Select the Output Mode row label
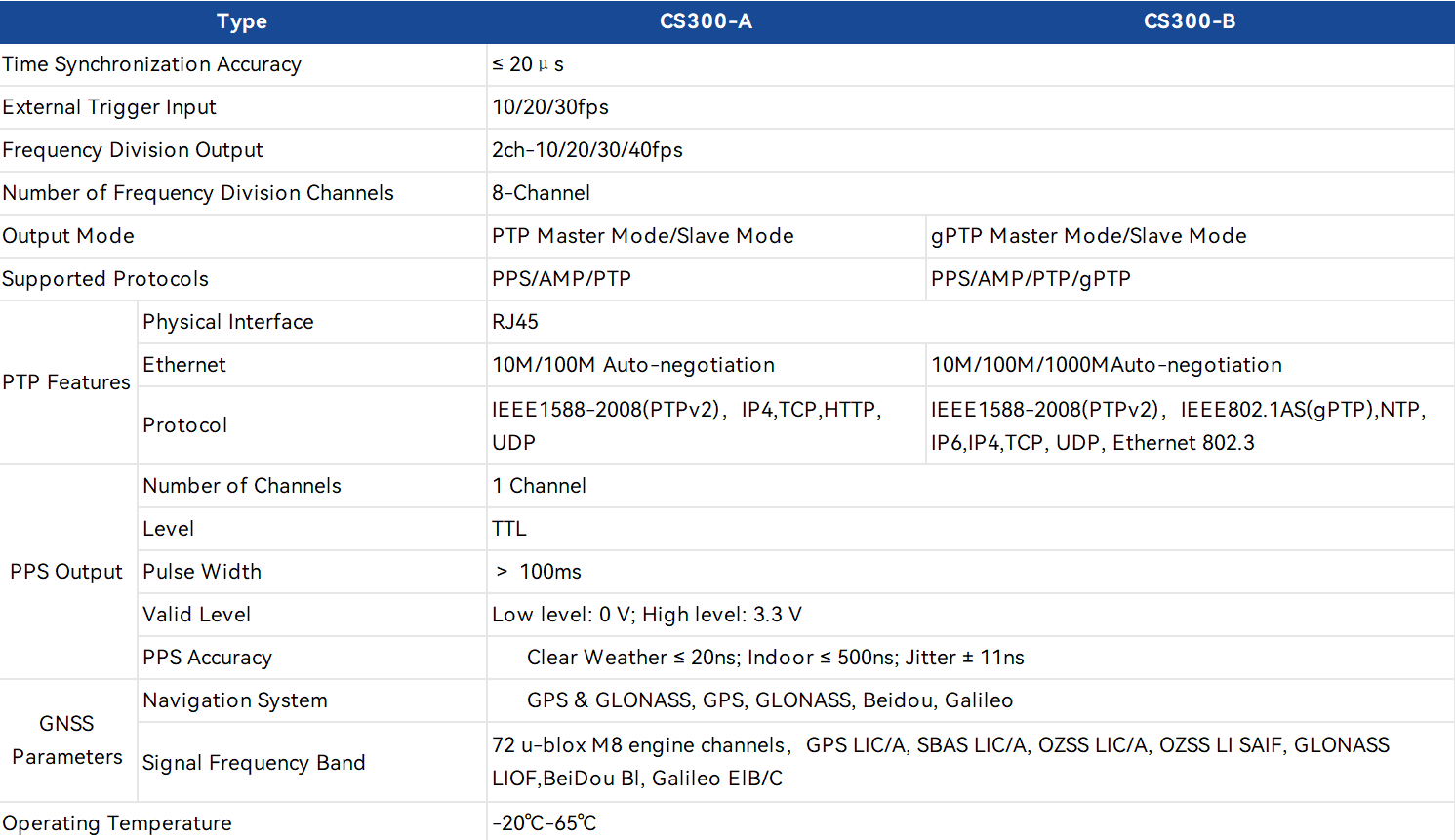 tap(68, 236)
